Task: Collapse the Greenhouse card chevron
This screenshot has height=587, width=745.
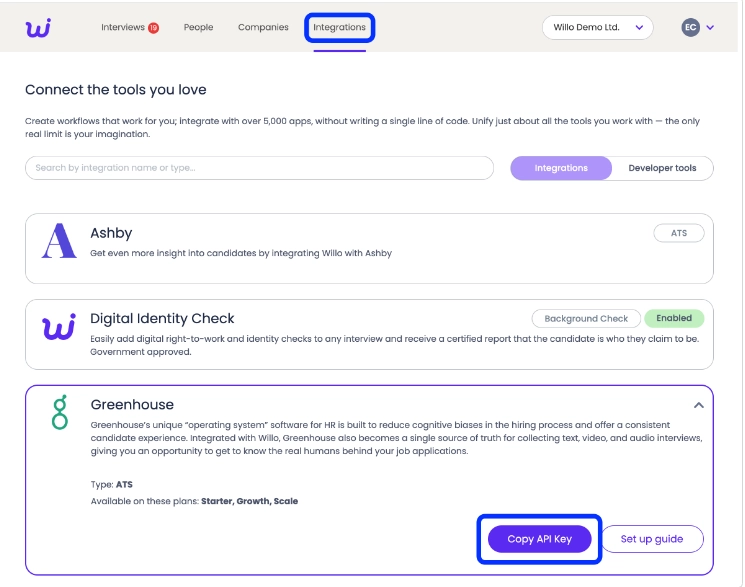Action: [698, 405]
